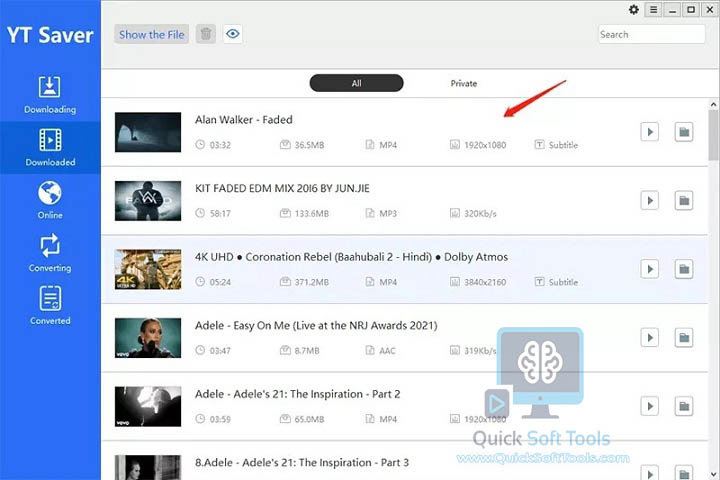Click the 05:24 duration value
Screen dimensions: 720x480
click(x=220, y=282)
